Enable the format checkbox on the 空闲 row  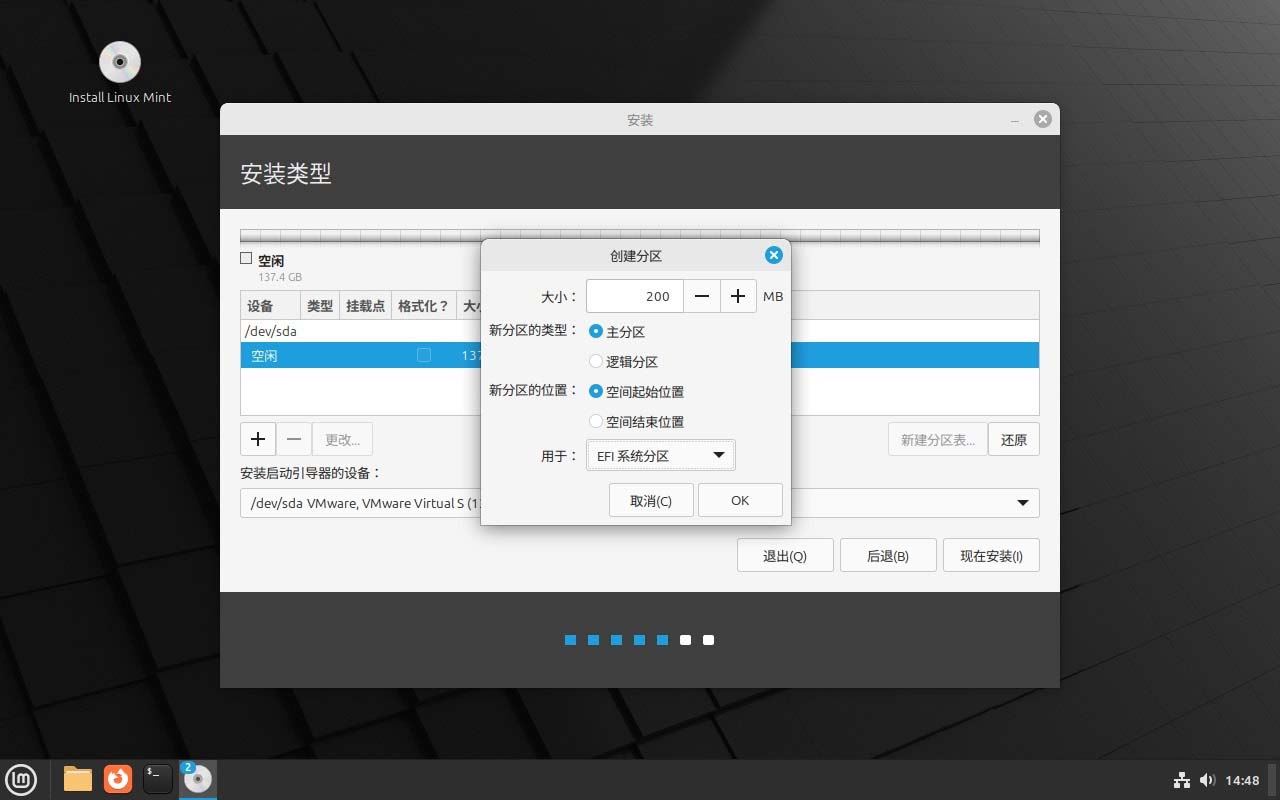tap(424, 354)
